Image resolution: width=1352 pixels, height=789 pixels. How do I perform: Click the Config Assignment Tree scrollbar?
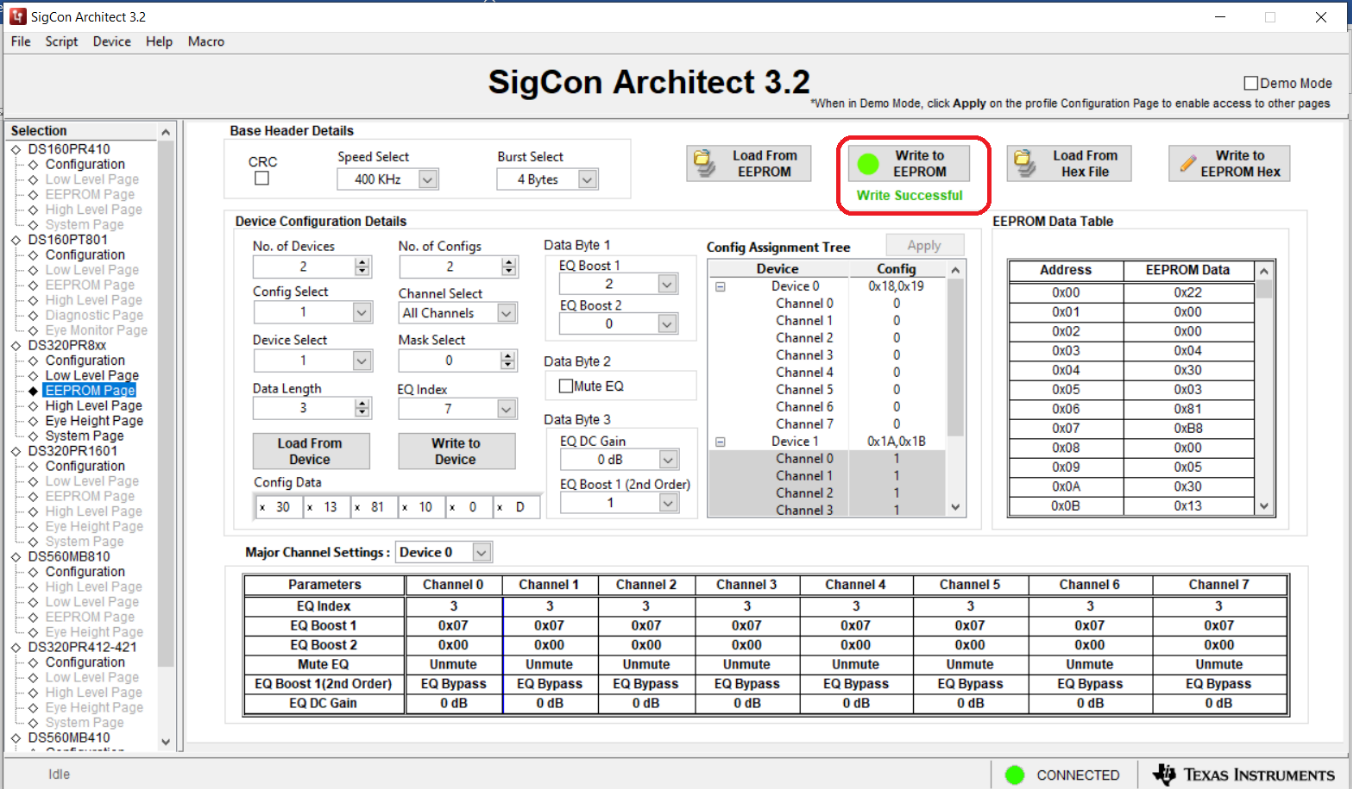tap(956, 389)
